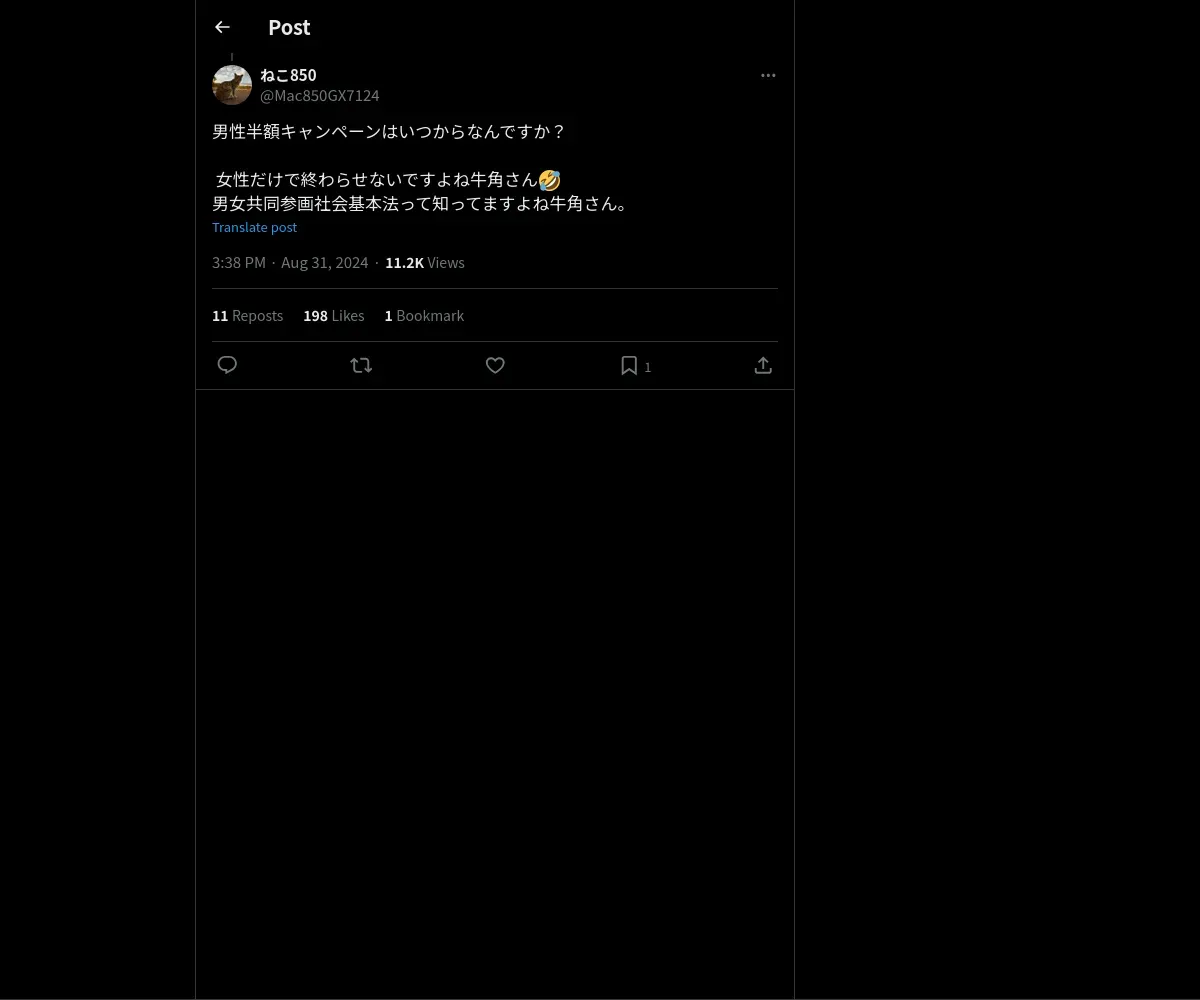Show the 198 Likes list
The image size is (1200, 1000).
coord(334,315)
